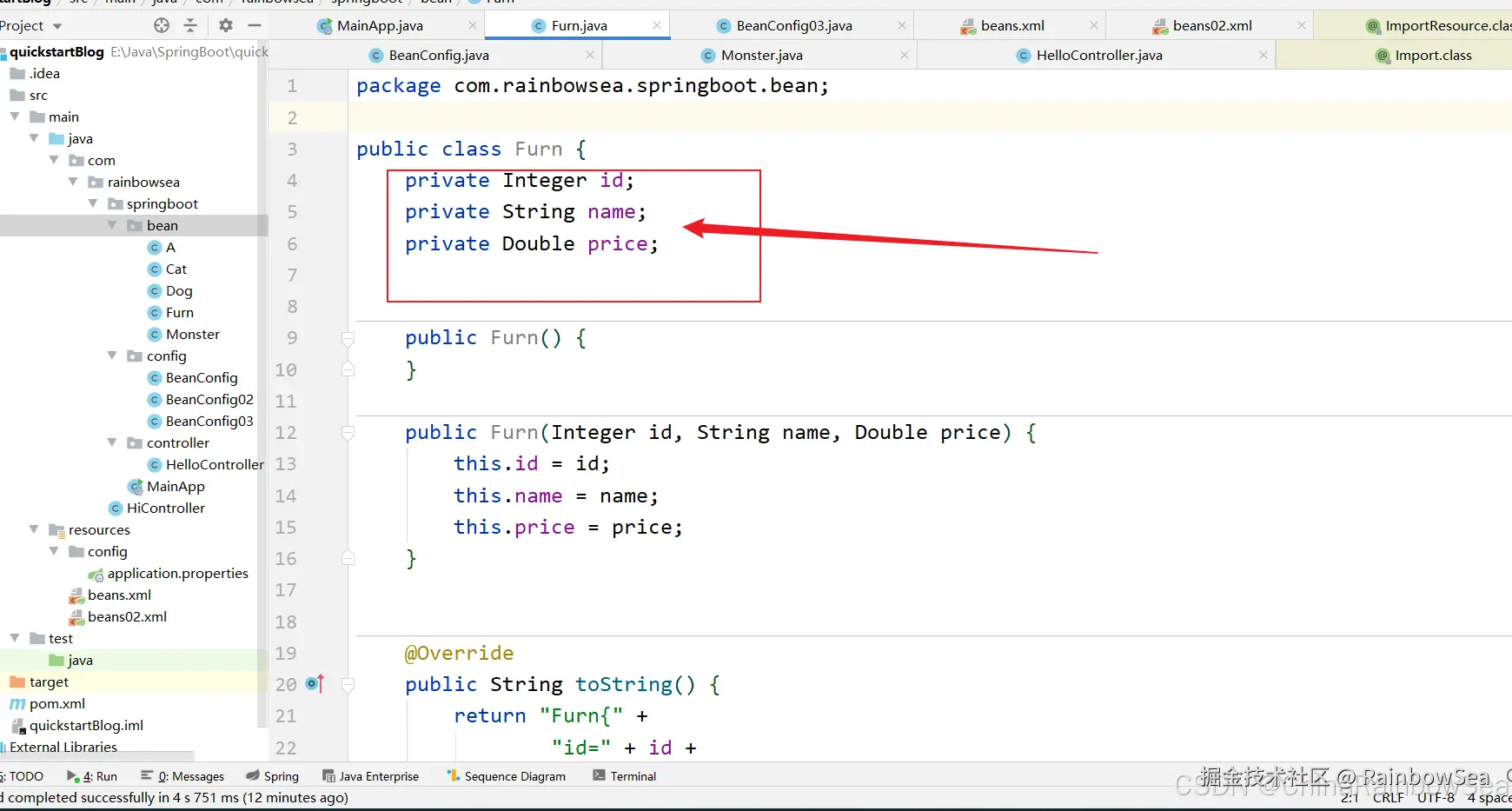
Task: Open the TODO tool window
Action: coord(23,776)
